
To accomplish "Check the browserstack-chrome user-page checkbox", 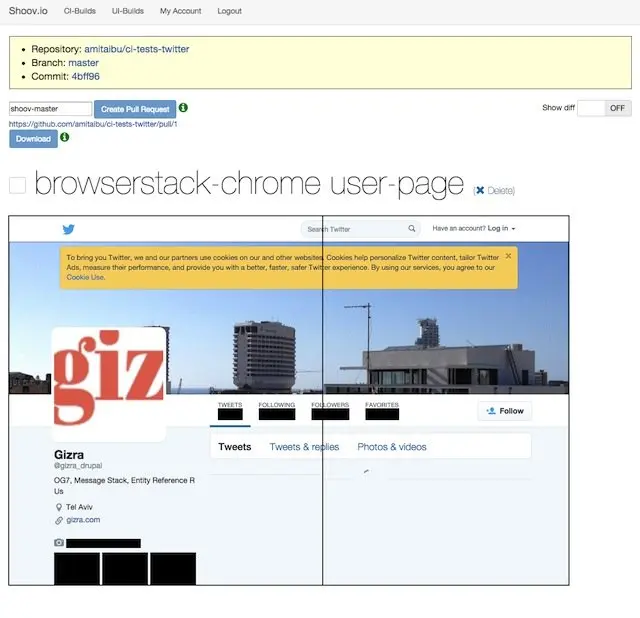I will (x=18, y=185).
